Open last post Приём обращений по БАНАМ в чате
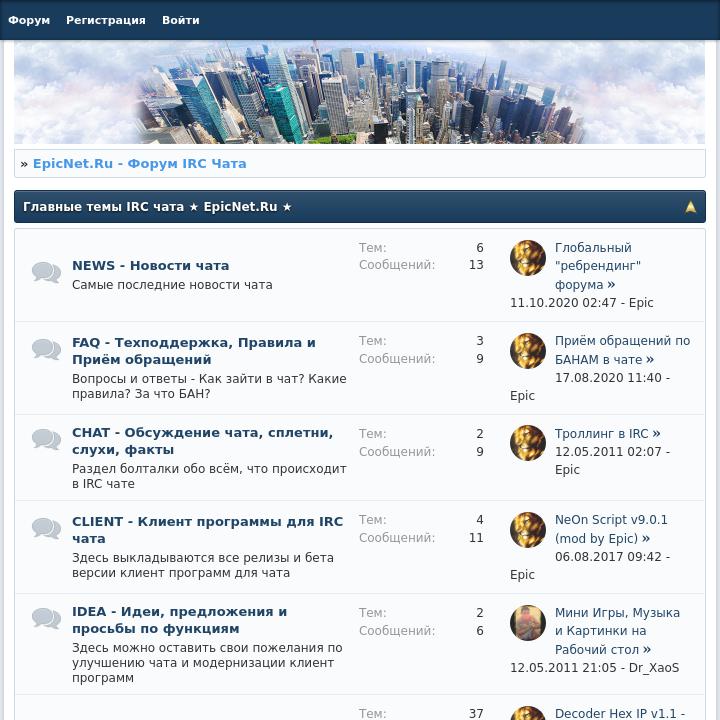This screenshot has width=720, height=720. (x=622, y=350)
